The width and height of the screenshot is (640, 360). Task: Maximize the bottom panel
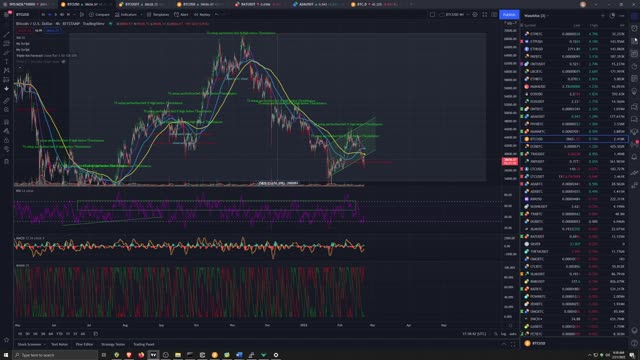[x=513, y=344]
